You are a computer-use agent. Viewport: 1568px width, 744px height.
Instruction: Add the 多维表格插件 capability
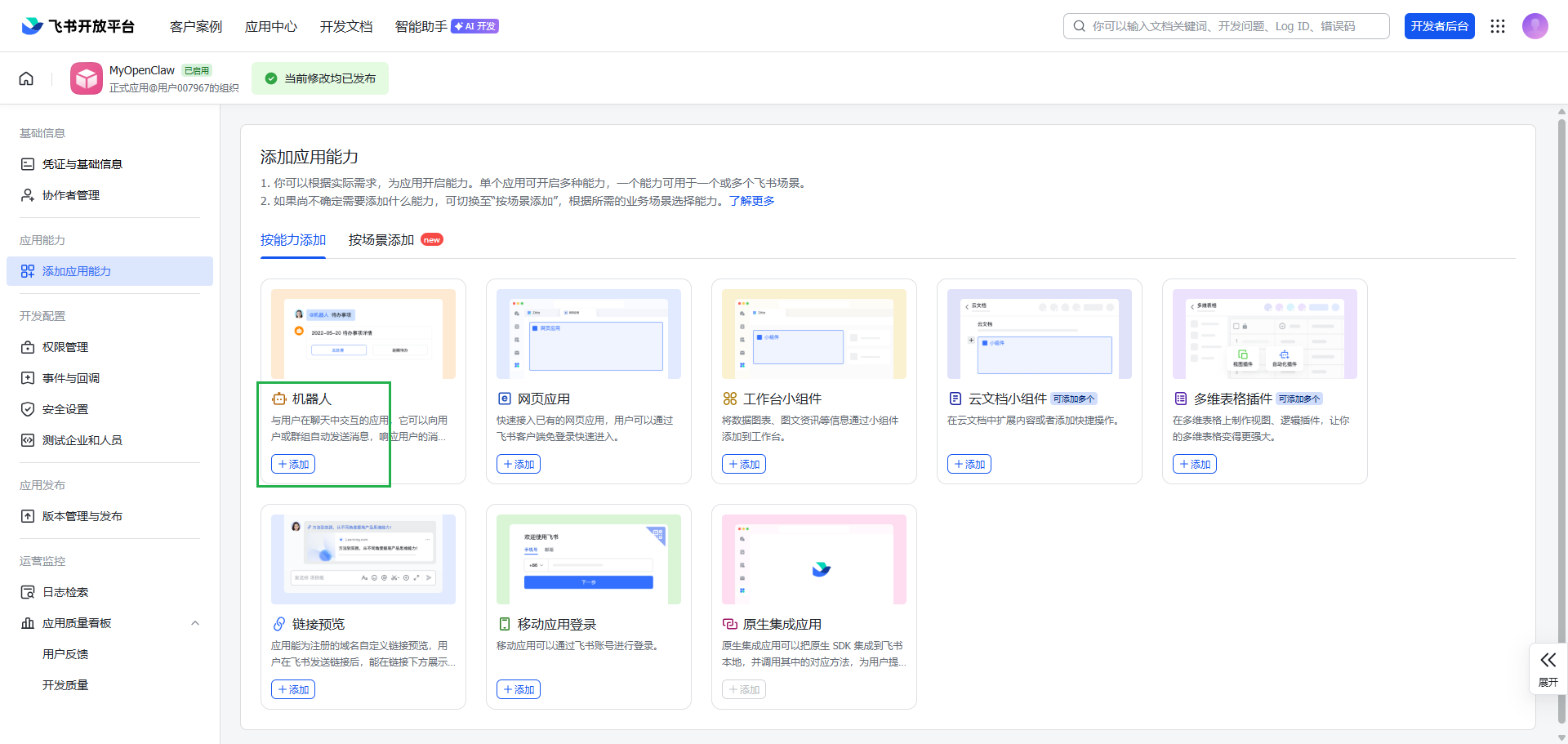tap(1194, 463)
